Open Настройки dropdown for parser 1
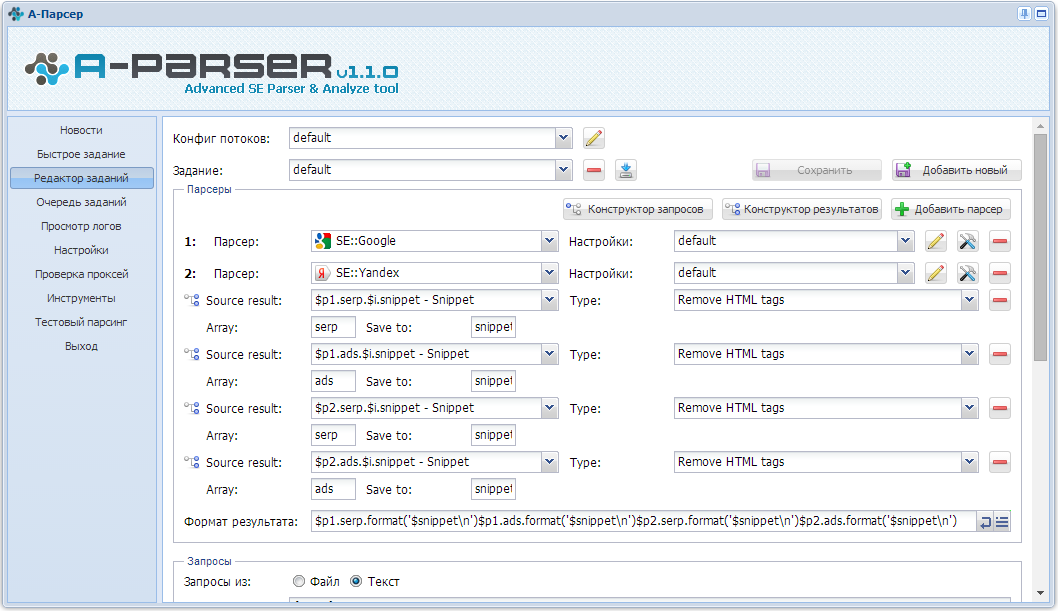Viewport: 1058px width, 611px height. click(x=905, y=241)
